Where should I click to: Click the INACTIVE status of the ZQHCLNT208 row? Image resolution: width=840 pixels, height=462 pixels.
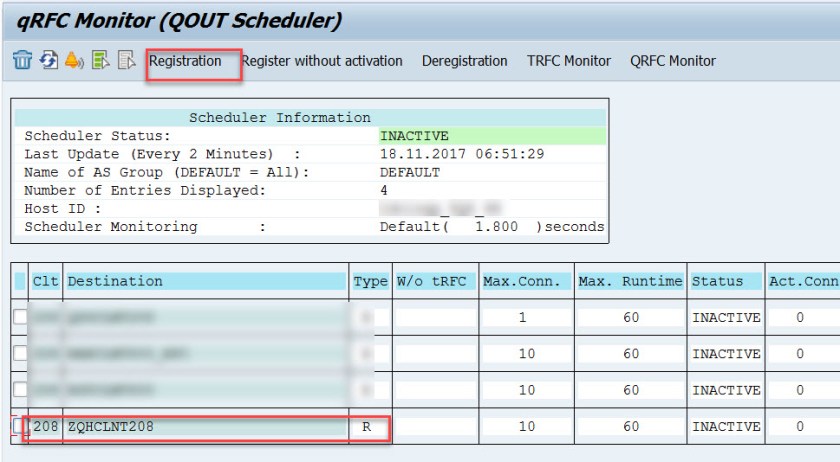(x=726, y=426)
